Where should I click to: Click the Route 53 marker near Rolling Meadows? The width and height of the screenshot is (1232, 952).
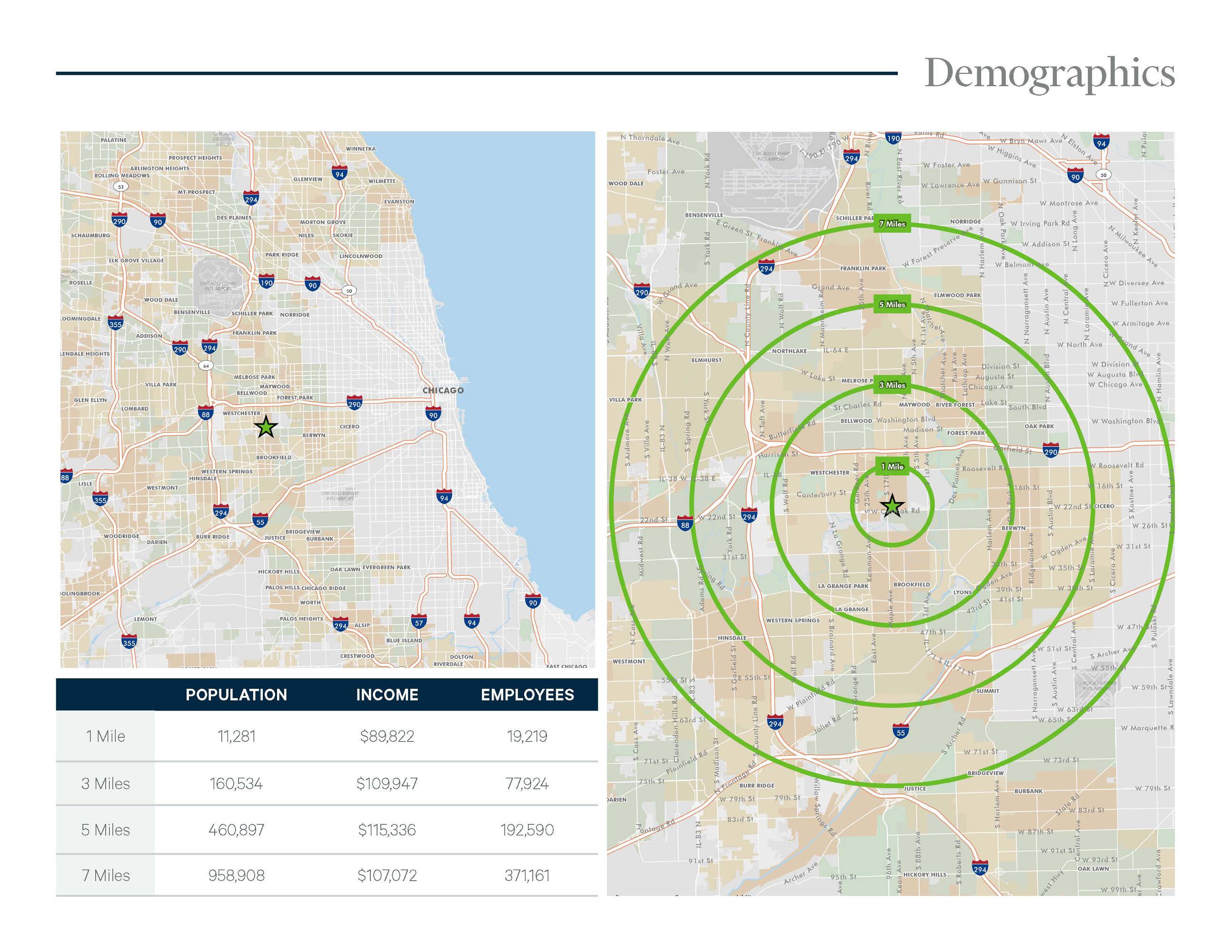coord(121,187)
